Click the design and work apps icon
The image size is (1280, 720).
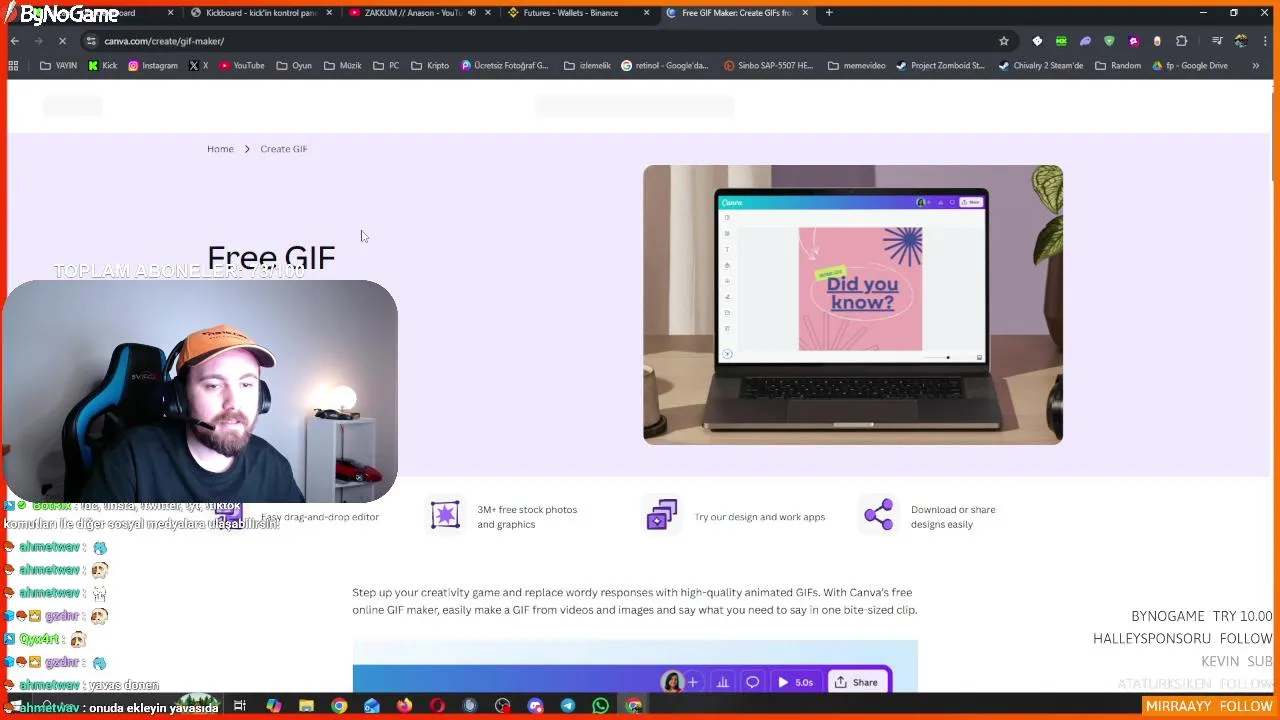tap(662, 515)
